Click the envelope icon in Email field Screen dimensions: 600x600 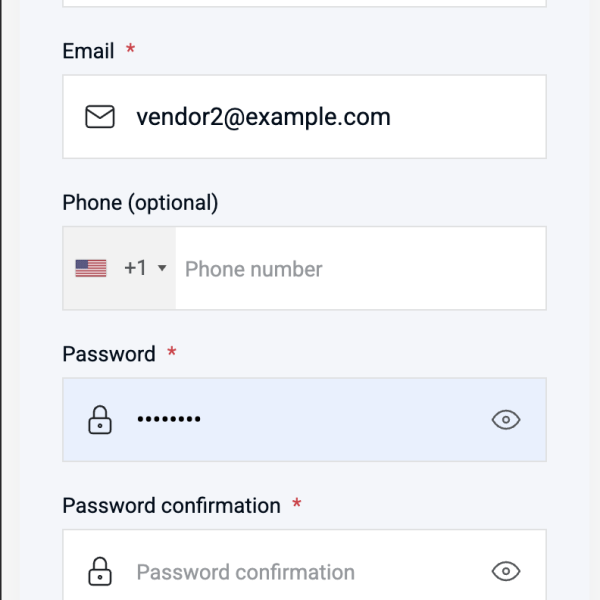pyautogui.click(x=99, y=117)
